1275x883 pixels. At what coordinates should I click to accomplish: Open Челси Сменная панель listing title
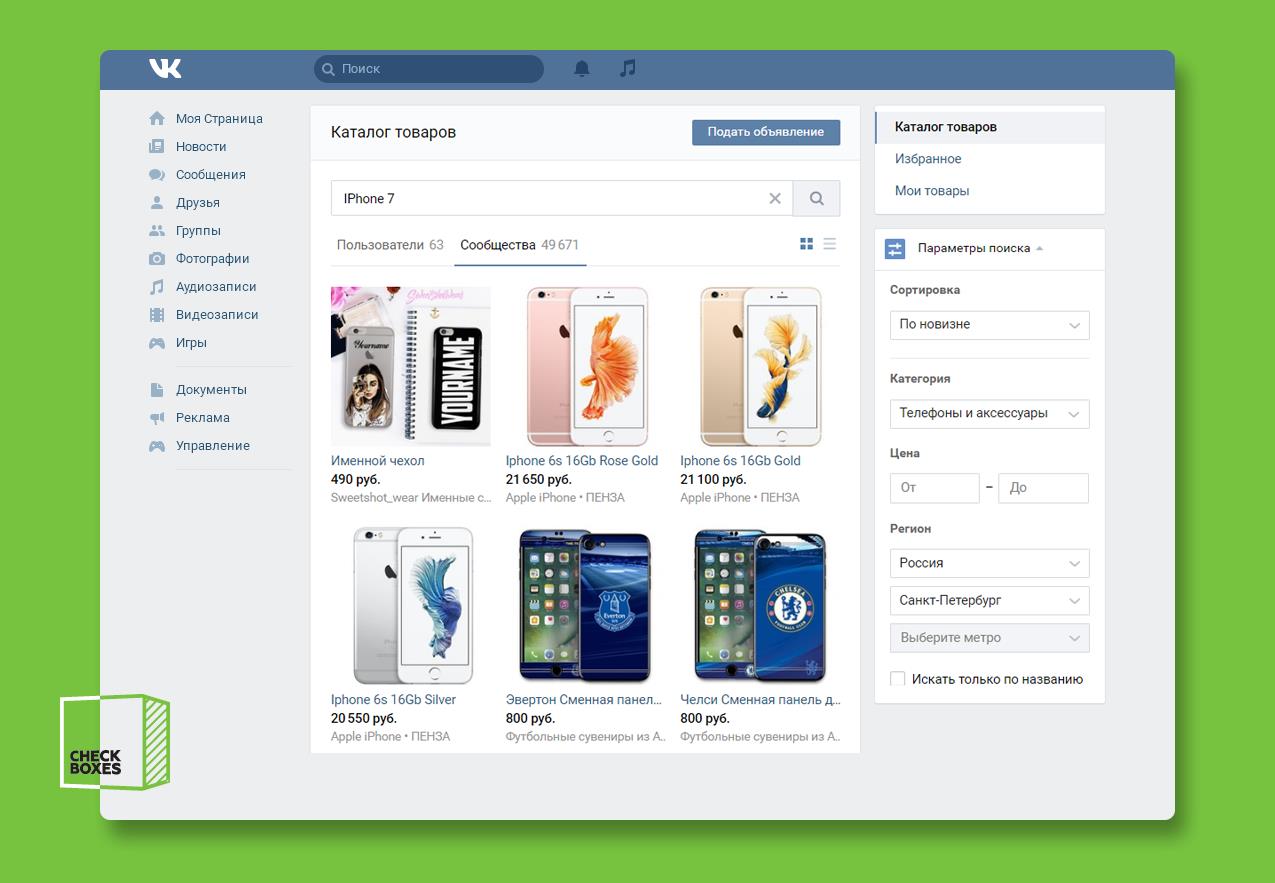760,699
